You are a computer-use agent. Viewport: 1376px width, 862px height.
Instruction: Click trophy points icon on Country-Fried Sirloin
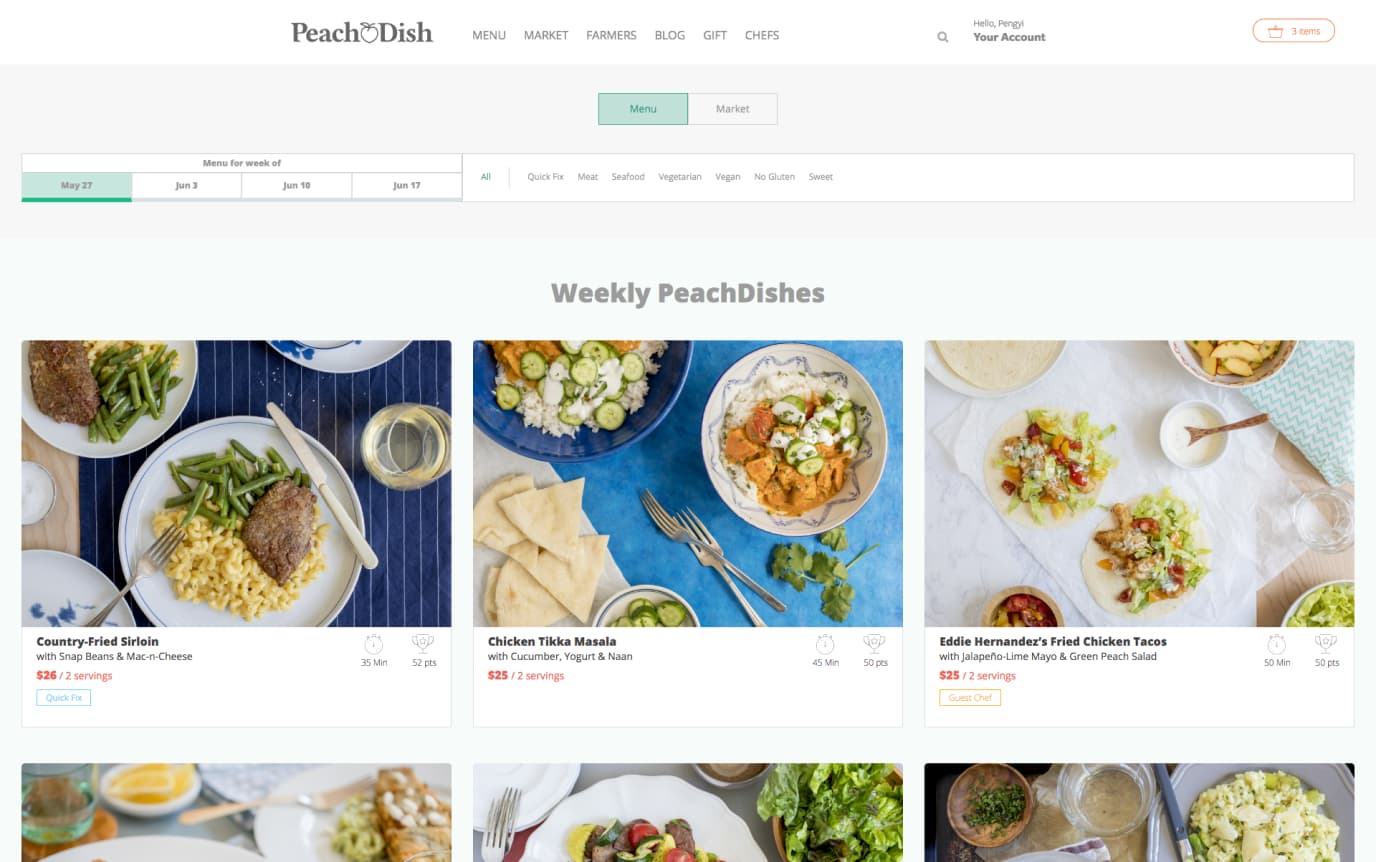(423, 644)
